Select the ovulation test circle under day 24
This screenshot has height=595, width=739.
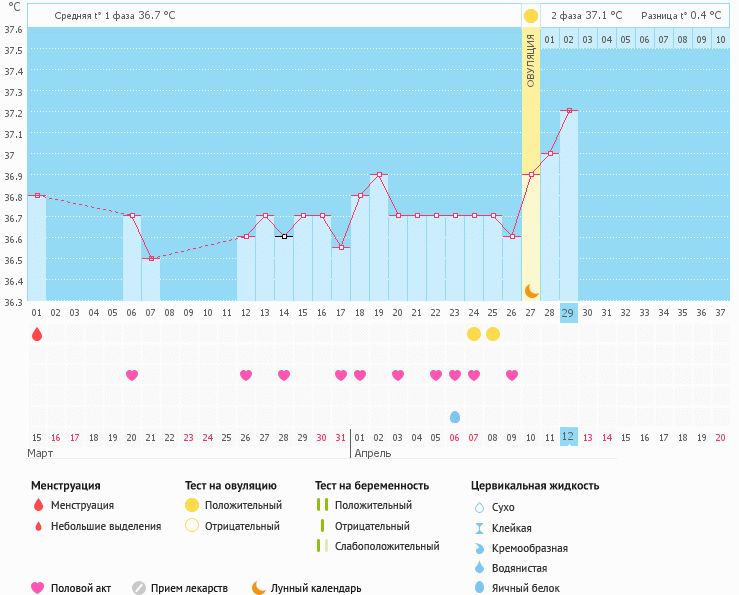[474, 334]
